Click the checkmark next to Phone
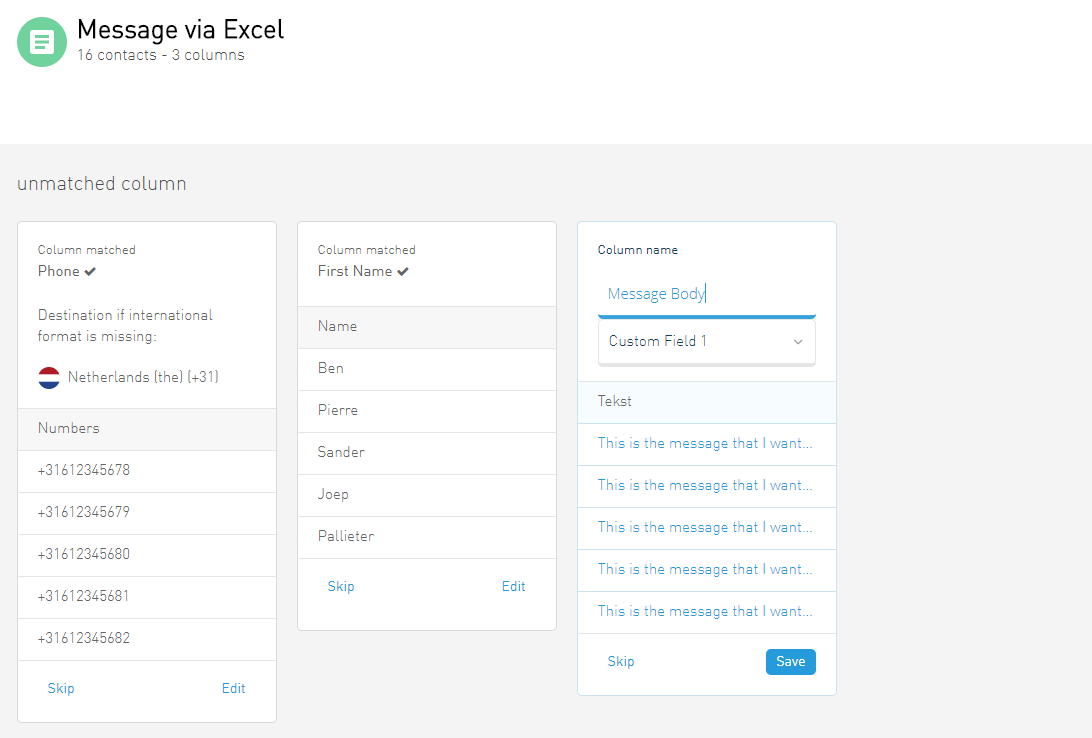The height and width of the screenshot is (738, 1092). (x=90, y=272)
